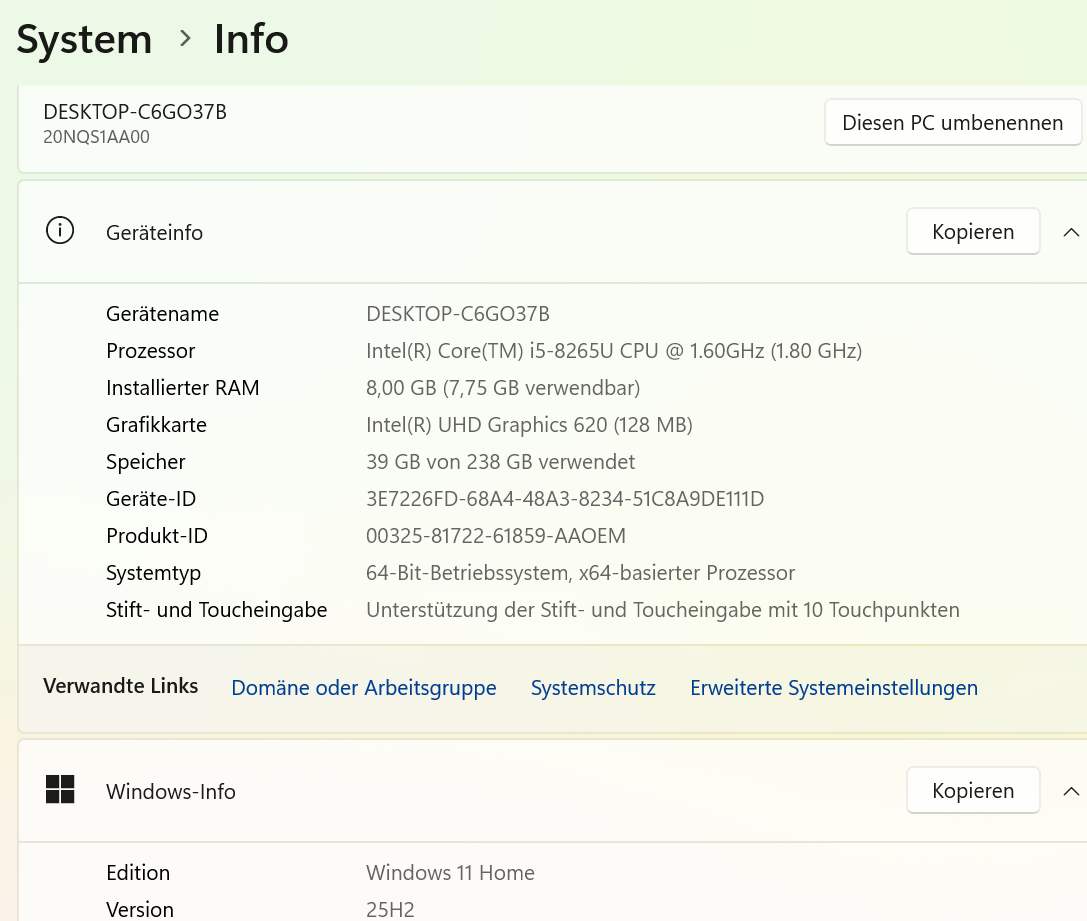Click the Geräteinfo info circle icon
The height and width of the screenshot is (921, 1087).
click(60, 231)
